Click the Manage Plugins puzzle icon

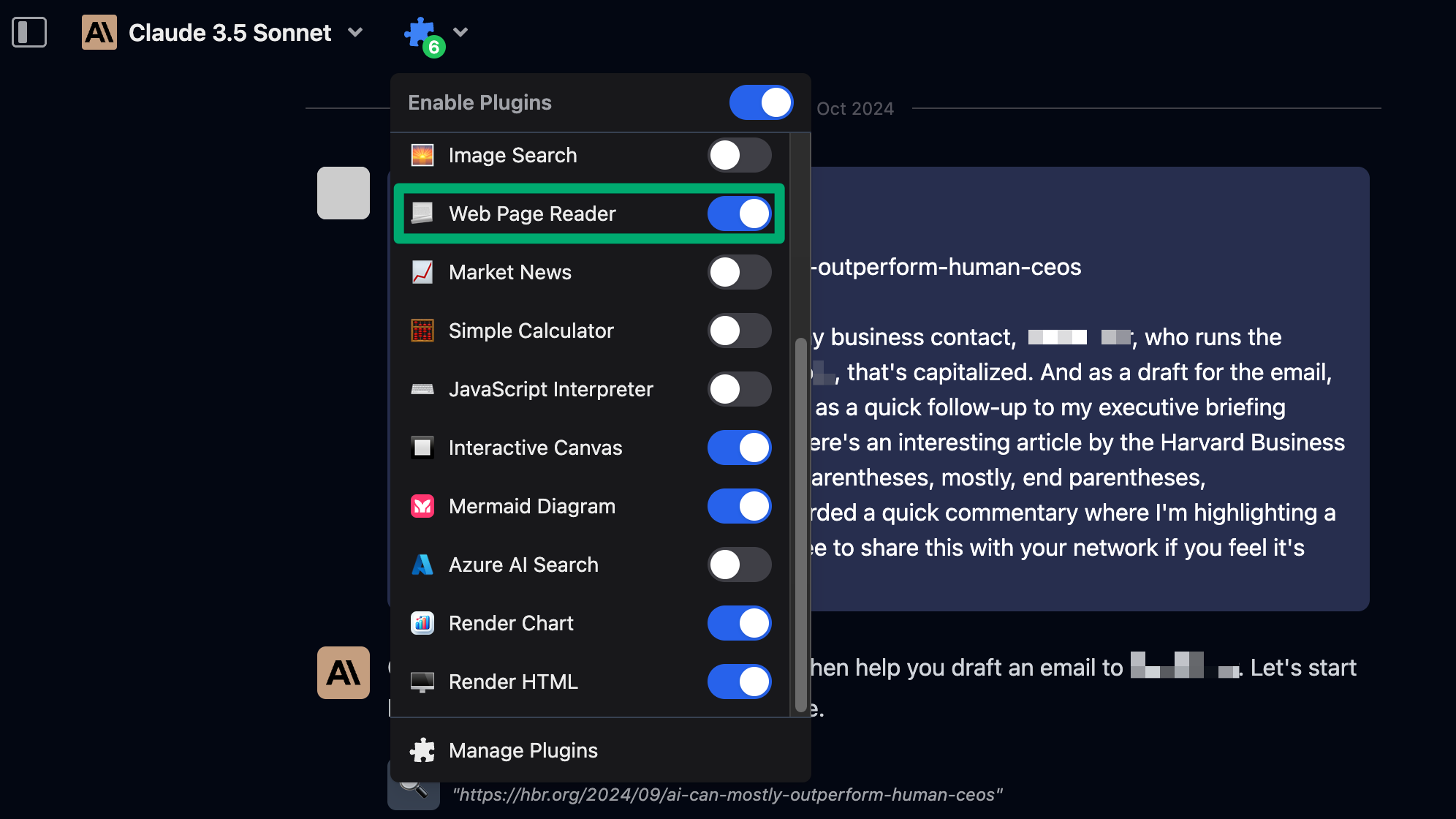[x=422, y=750]
